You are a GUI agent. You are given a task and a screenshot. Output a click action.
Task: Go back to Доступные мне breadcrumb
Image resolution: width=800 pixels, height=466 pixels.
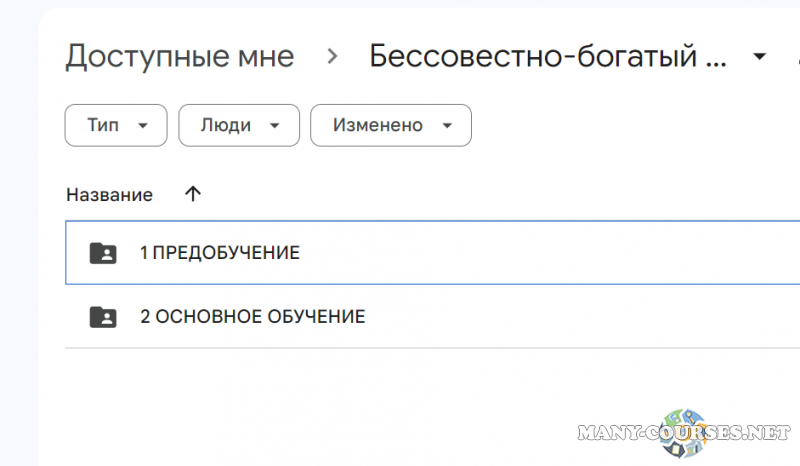(x=180, y=57)
